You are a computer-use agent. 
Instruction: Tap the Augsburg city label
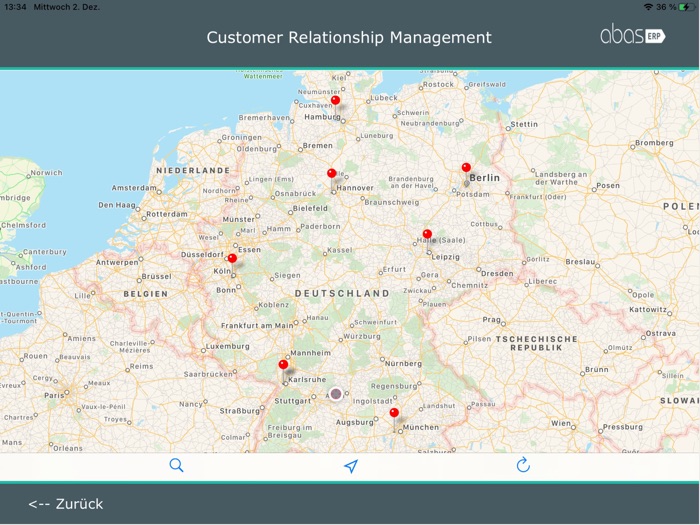354,422
